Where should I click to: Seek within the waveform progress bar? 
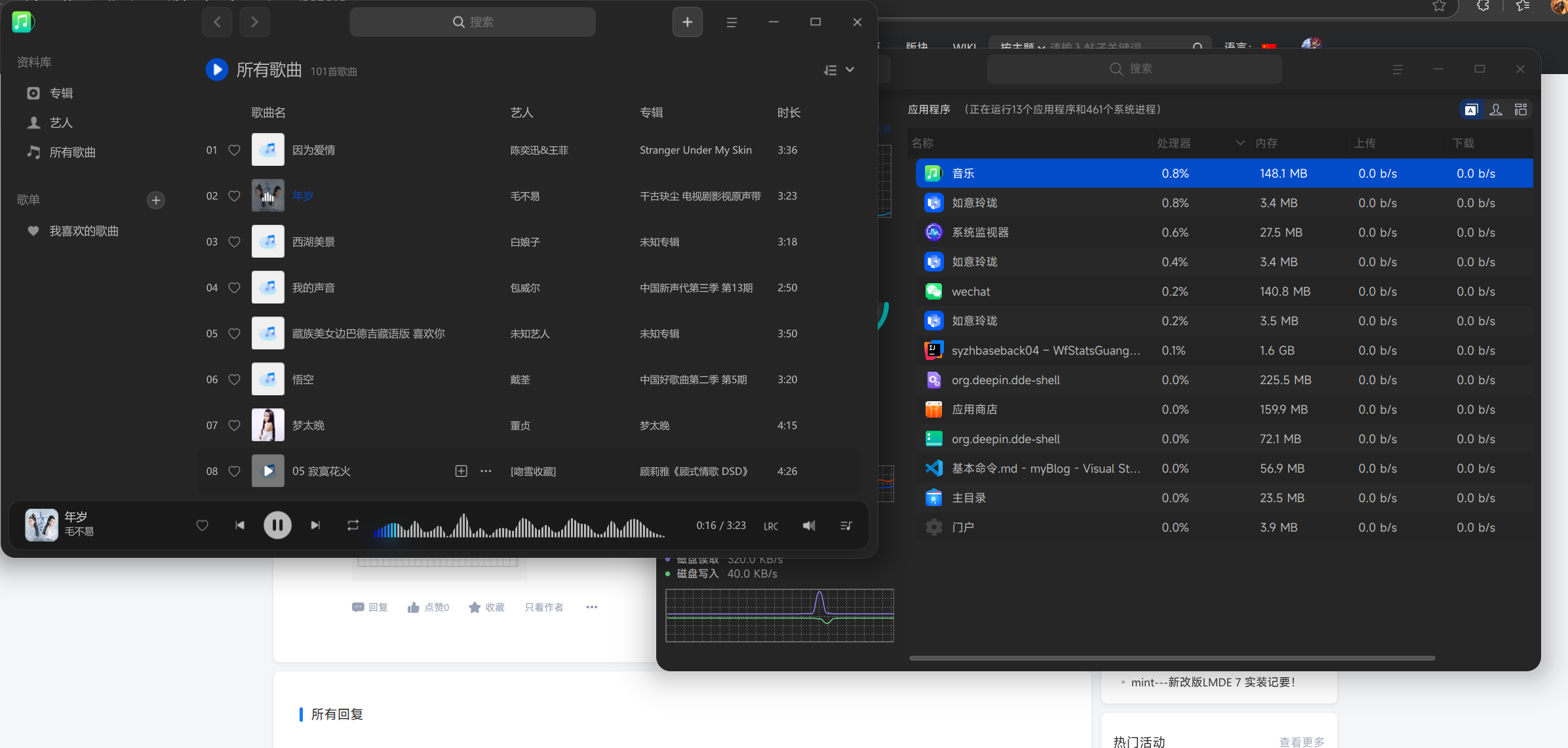click(x=519, y=526)
